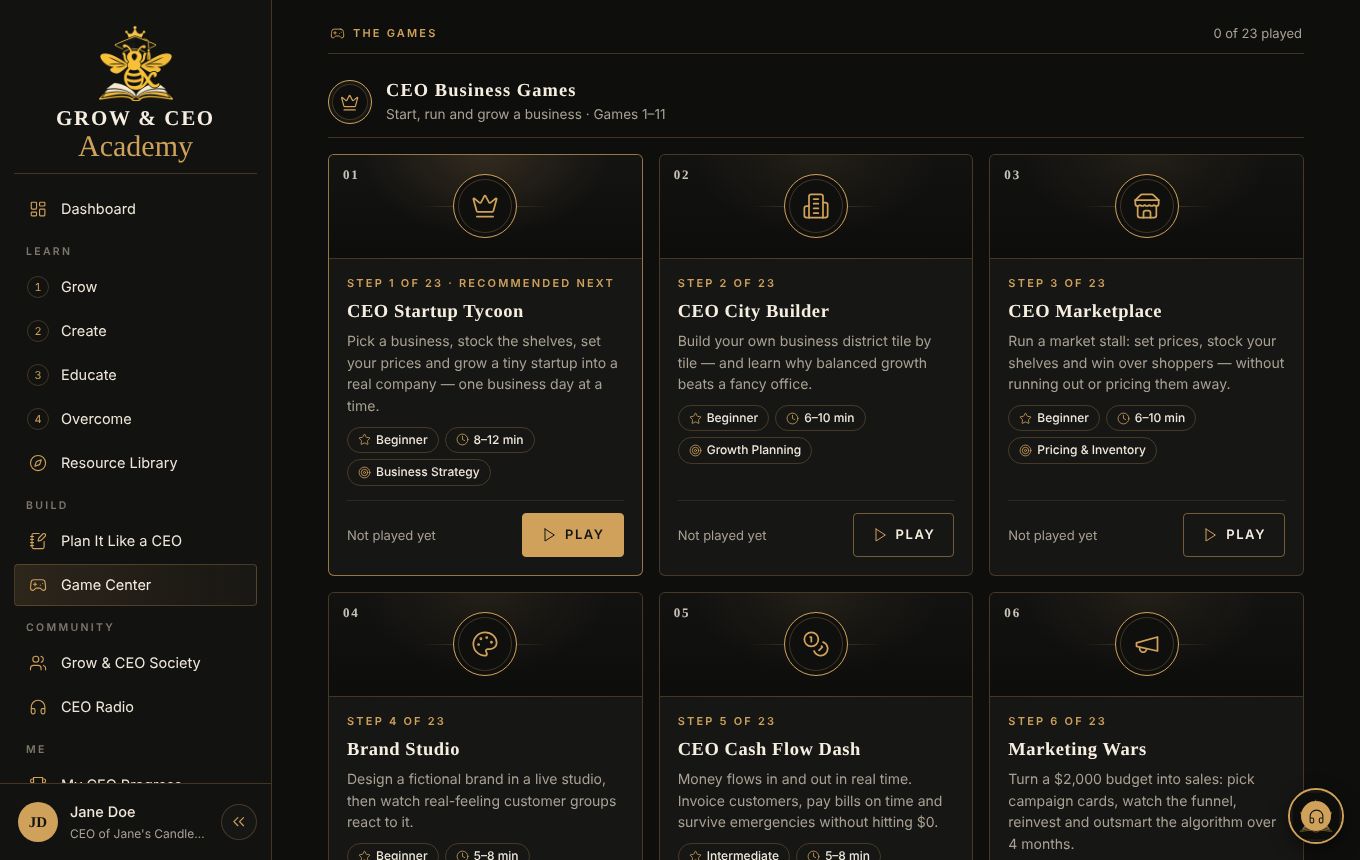This screenshot has width=1360, height=860.
Task: Go to the Create lesson
Action: (135, 331)
